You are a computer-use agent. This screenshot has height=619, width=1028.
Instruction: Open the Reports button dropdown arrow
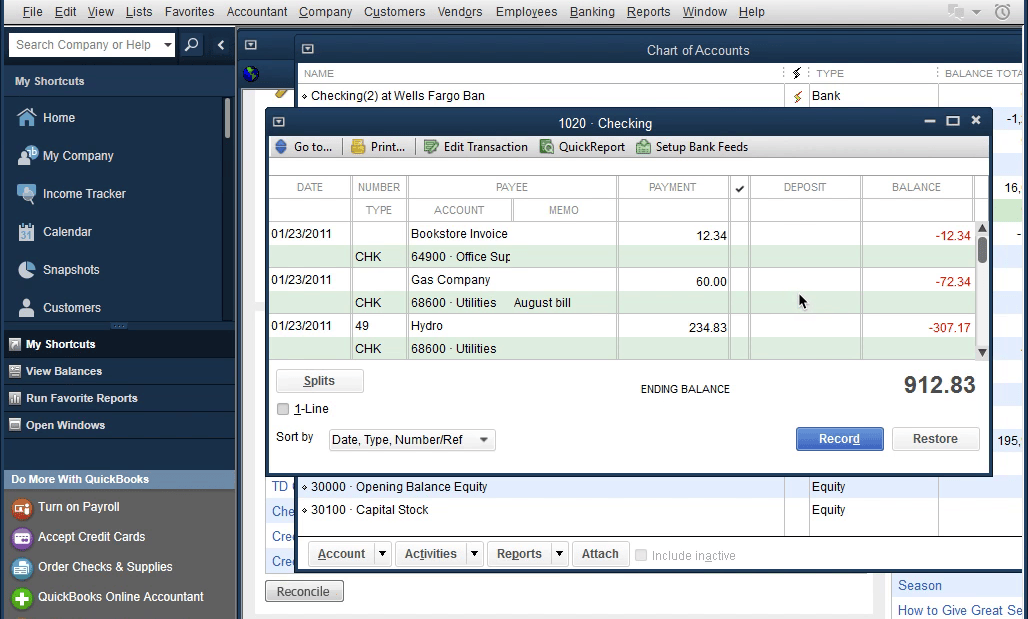[559, 554]
